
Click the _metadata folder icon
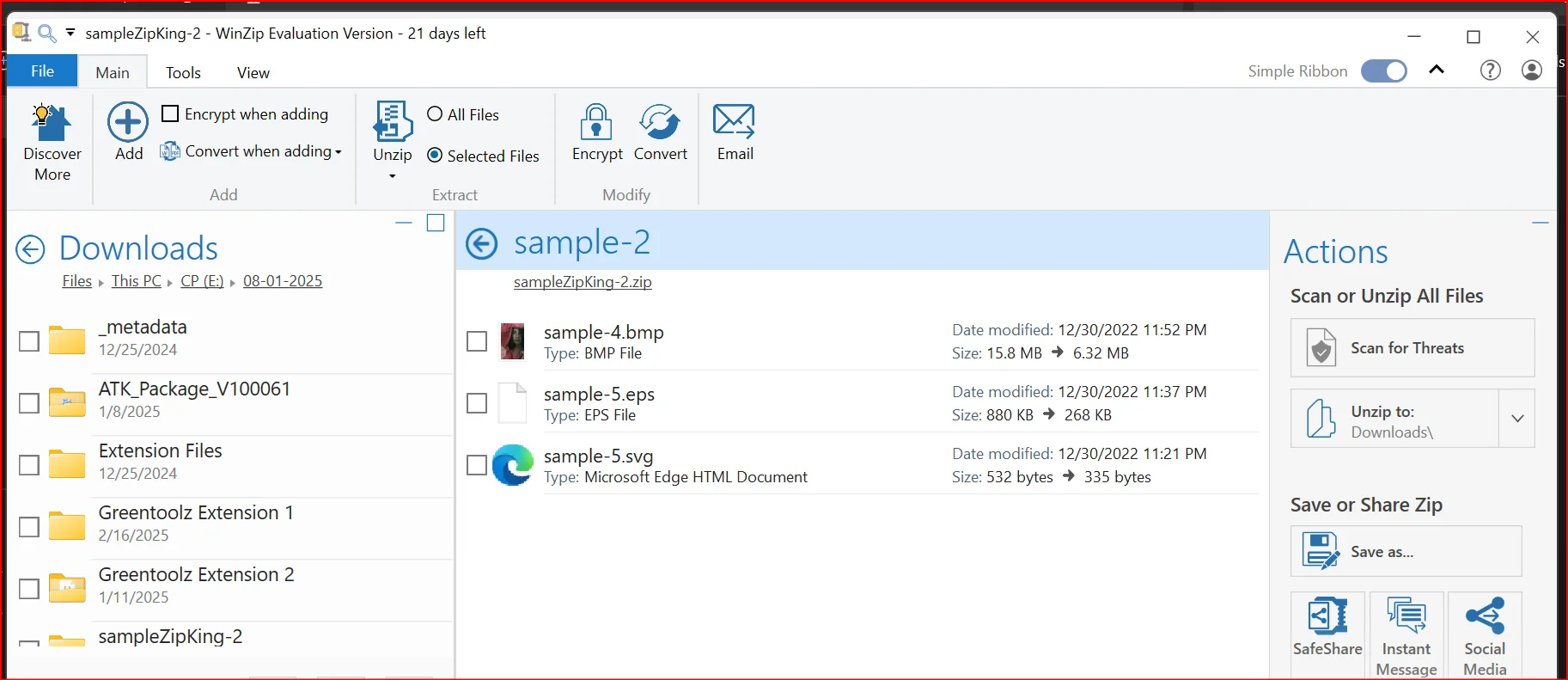pos(67,340)
